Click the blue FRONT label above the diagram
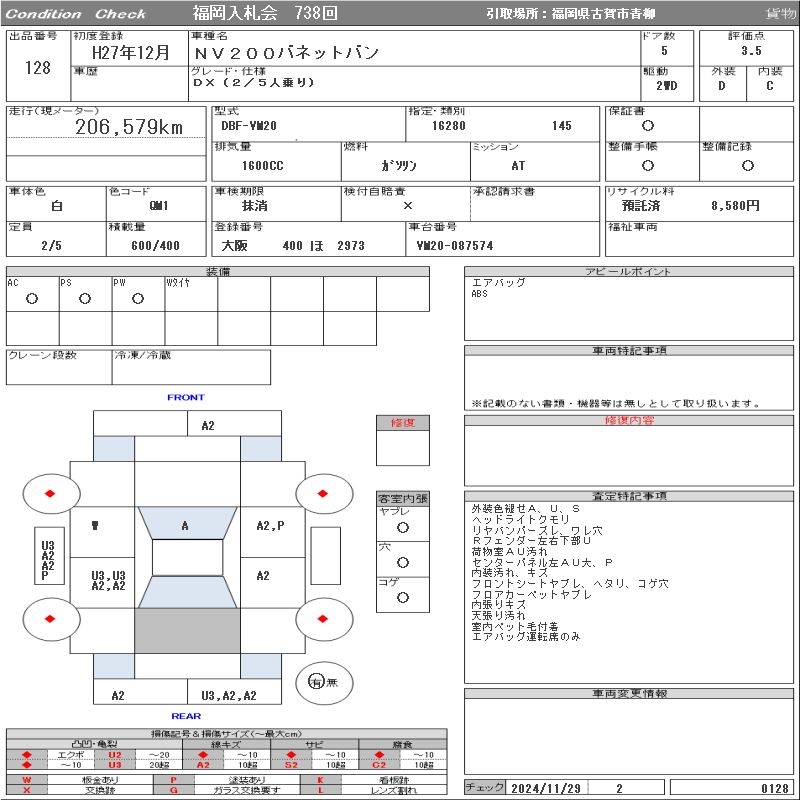This screenshot has height=800, width=800. tap(186, 397)
